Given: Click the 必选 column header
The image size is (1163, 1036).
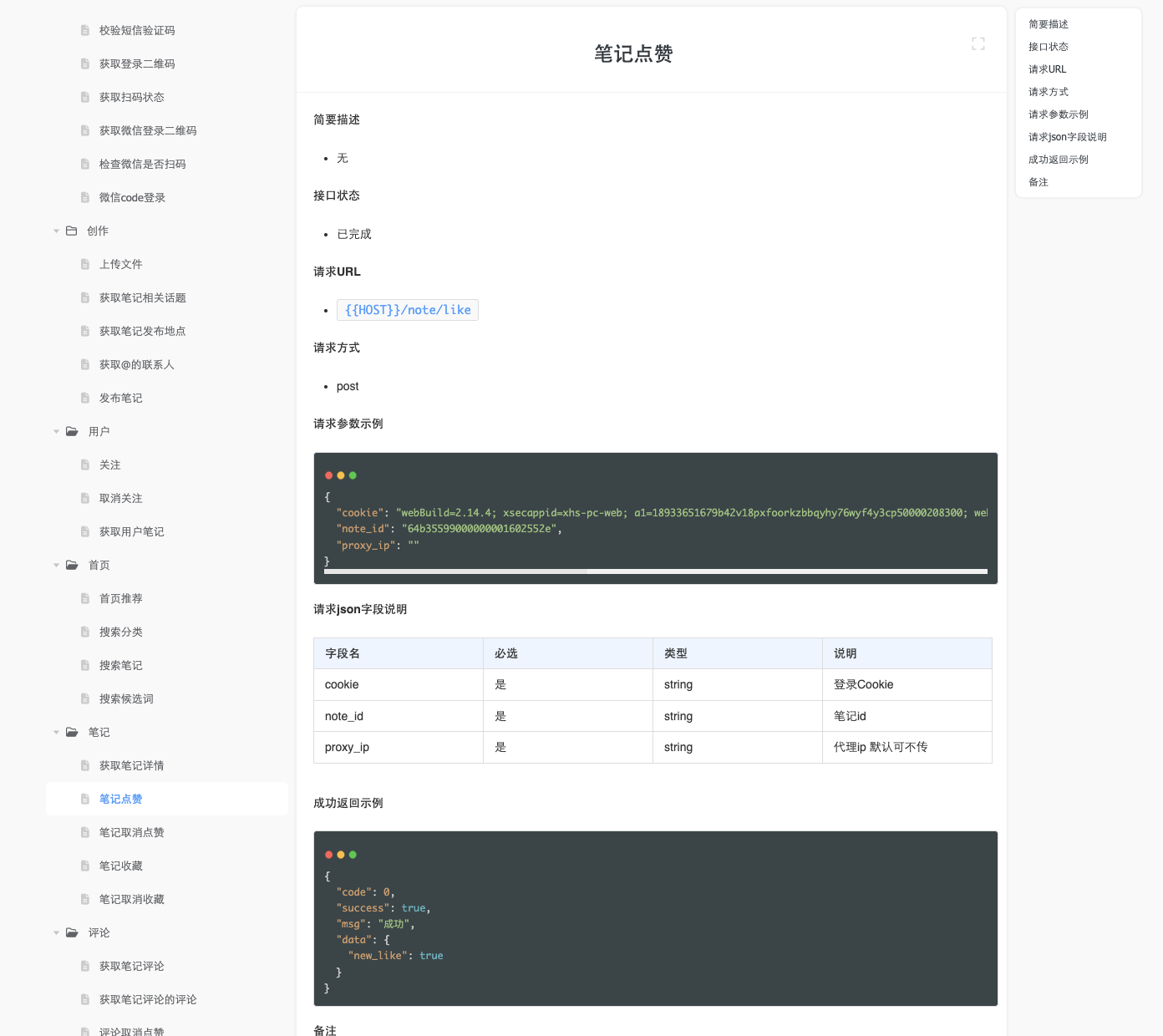Looking at the screenshot, I should tap(568, 653).
